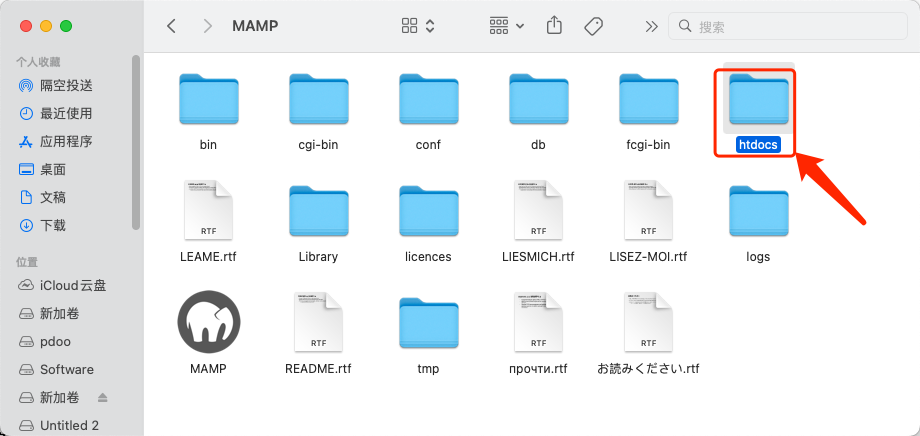Viewport: 920px width, 436px height.
Task: Click the Tags toolbar icon
Action: click(x=594, y=26)
